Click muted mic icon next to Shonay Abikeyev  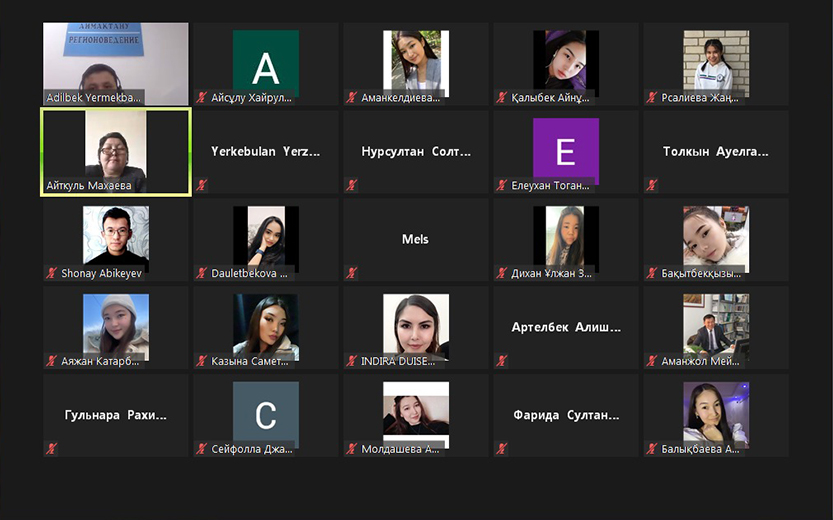tap(51, 273)
